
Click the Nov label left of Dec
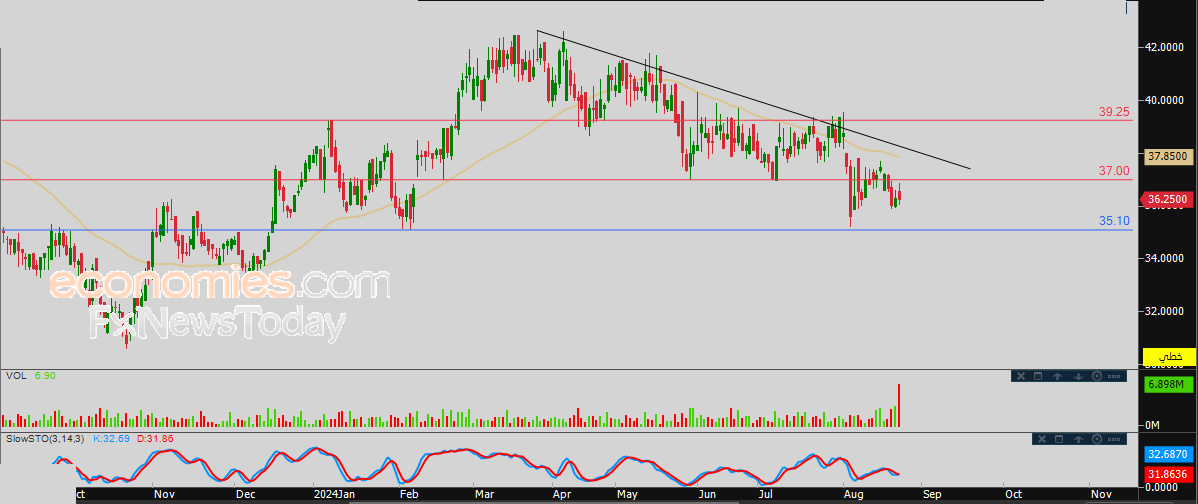[164, 494]
